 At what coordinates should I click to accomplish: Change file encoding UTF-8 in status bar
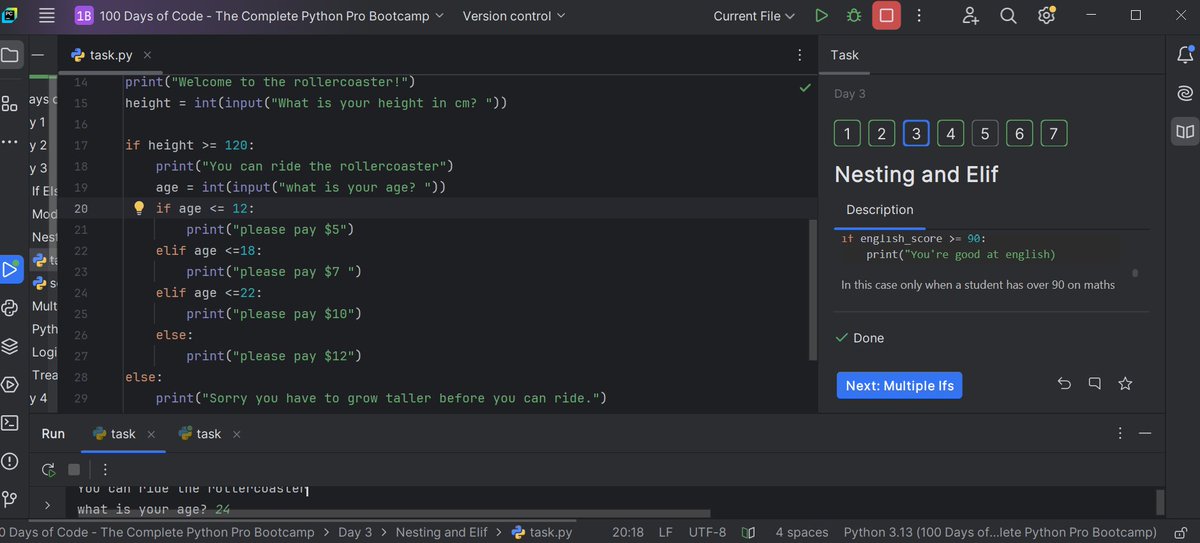[x=708, y=532]
